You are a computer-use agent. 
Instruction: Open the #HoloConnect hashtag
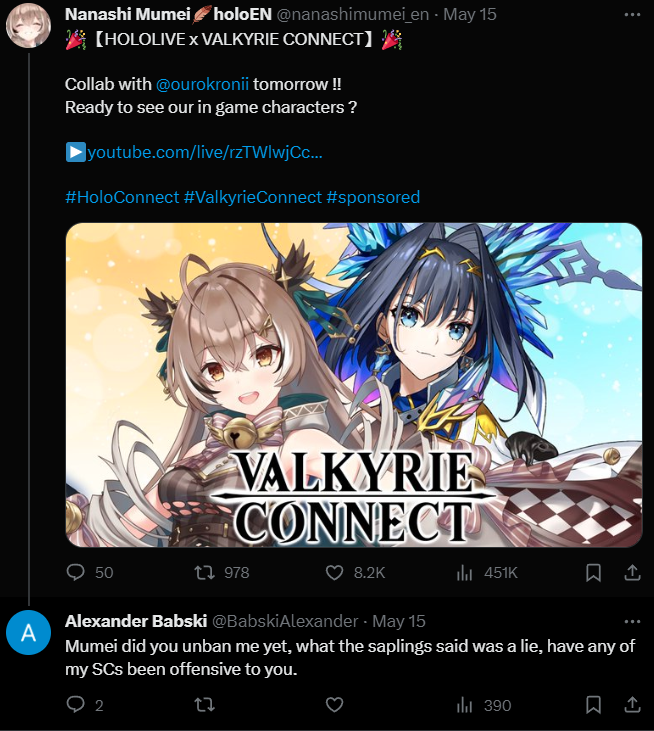point(122,197)
